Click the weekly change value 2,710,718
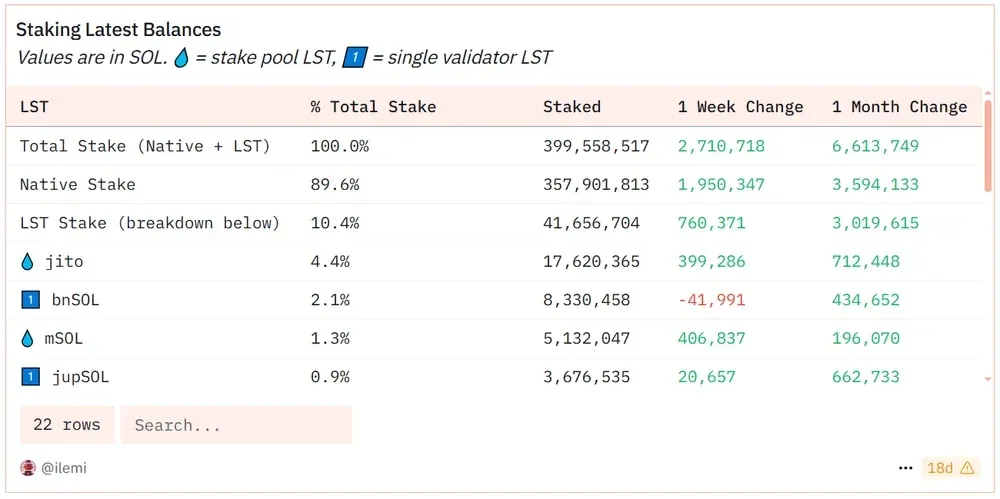 [x=721, y=146]
